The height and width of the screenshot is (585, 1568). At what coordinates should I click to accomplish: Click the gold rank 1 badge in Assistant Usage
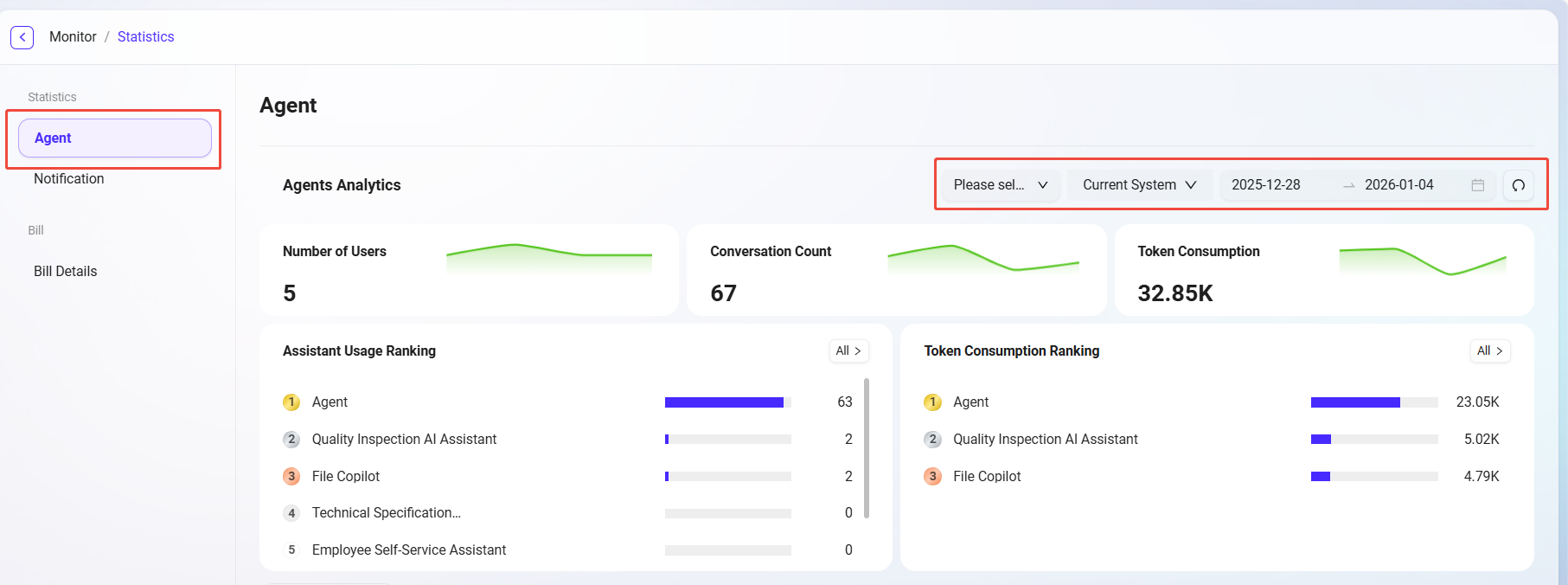[291, 402]
